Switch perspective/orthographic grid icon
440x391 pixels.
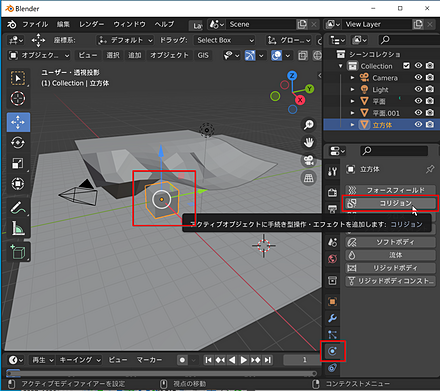(x=308, y=178)
